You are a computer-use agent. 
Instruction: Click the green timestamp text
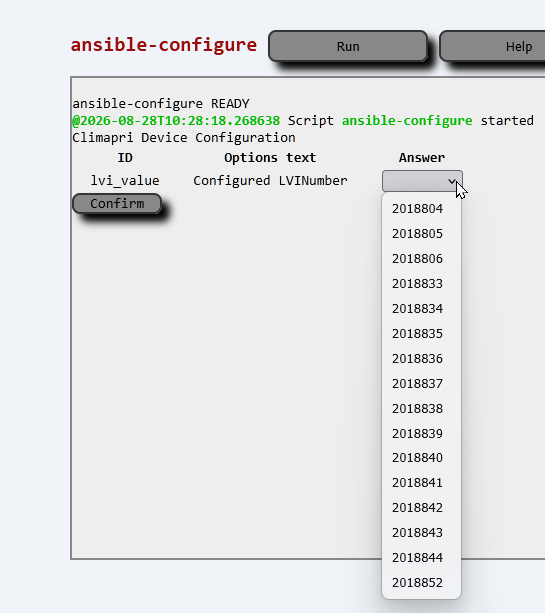pos(176,120)
